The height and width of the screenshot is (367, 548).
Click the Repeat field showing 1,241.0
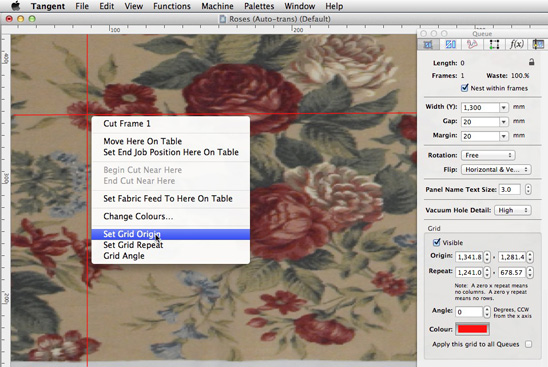click(469, 272)
